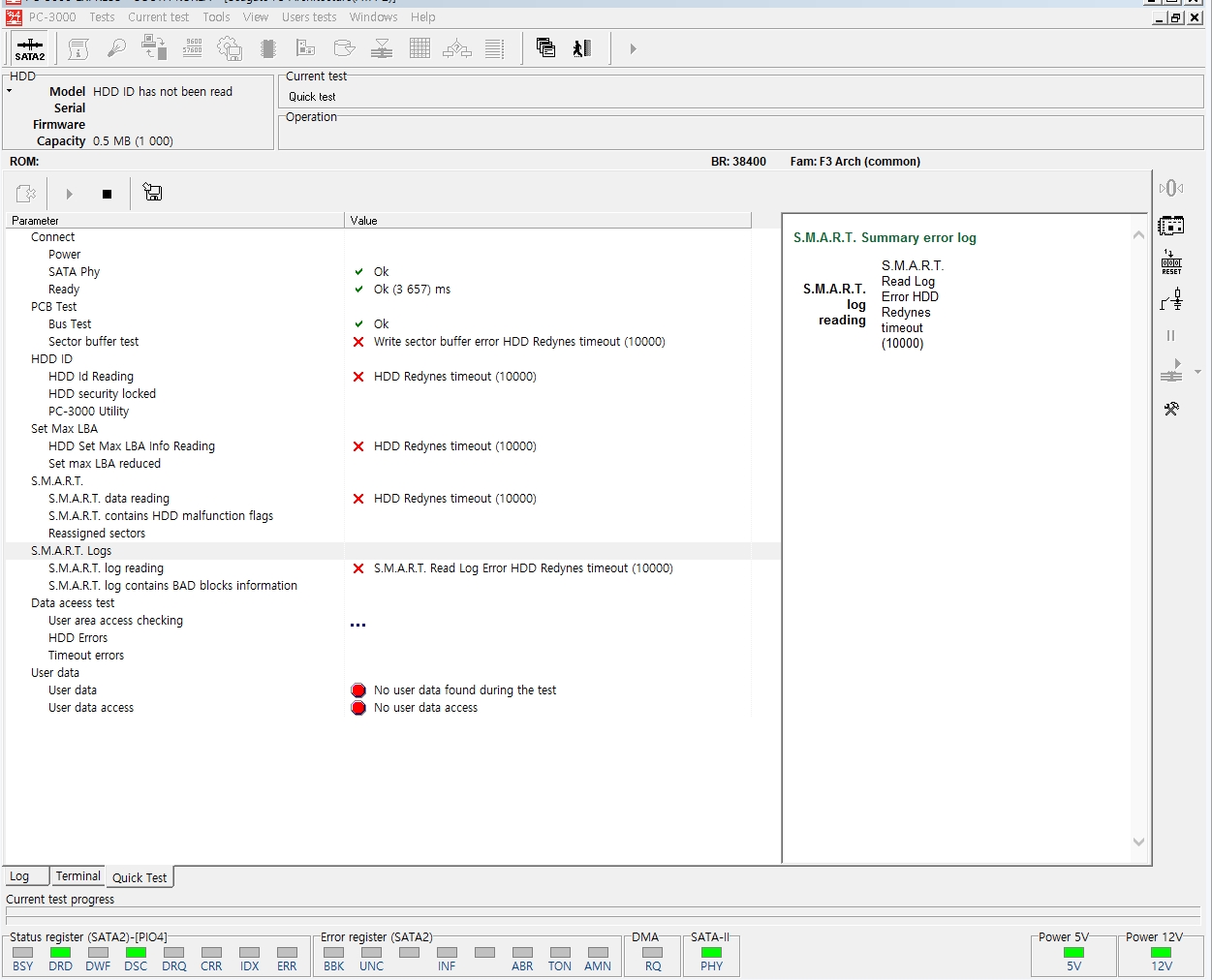This screenshot has height=980, width=1212.
Task: Click the text lines list toolbar icon
Action: 495,48
